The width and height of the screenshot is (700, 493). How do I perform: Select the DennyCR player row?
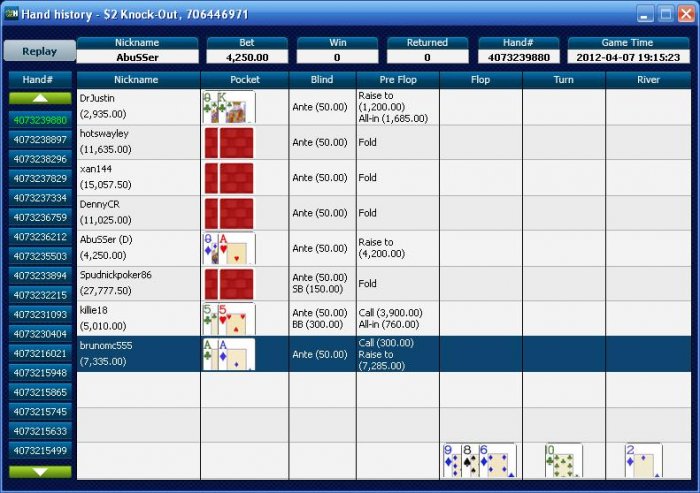coord(384,213)
